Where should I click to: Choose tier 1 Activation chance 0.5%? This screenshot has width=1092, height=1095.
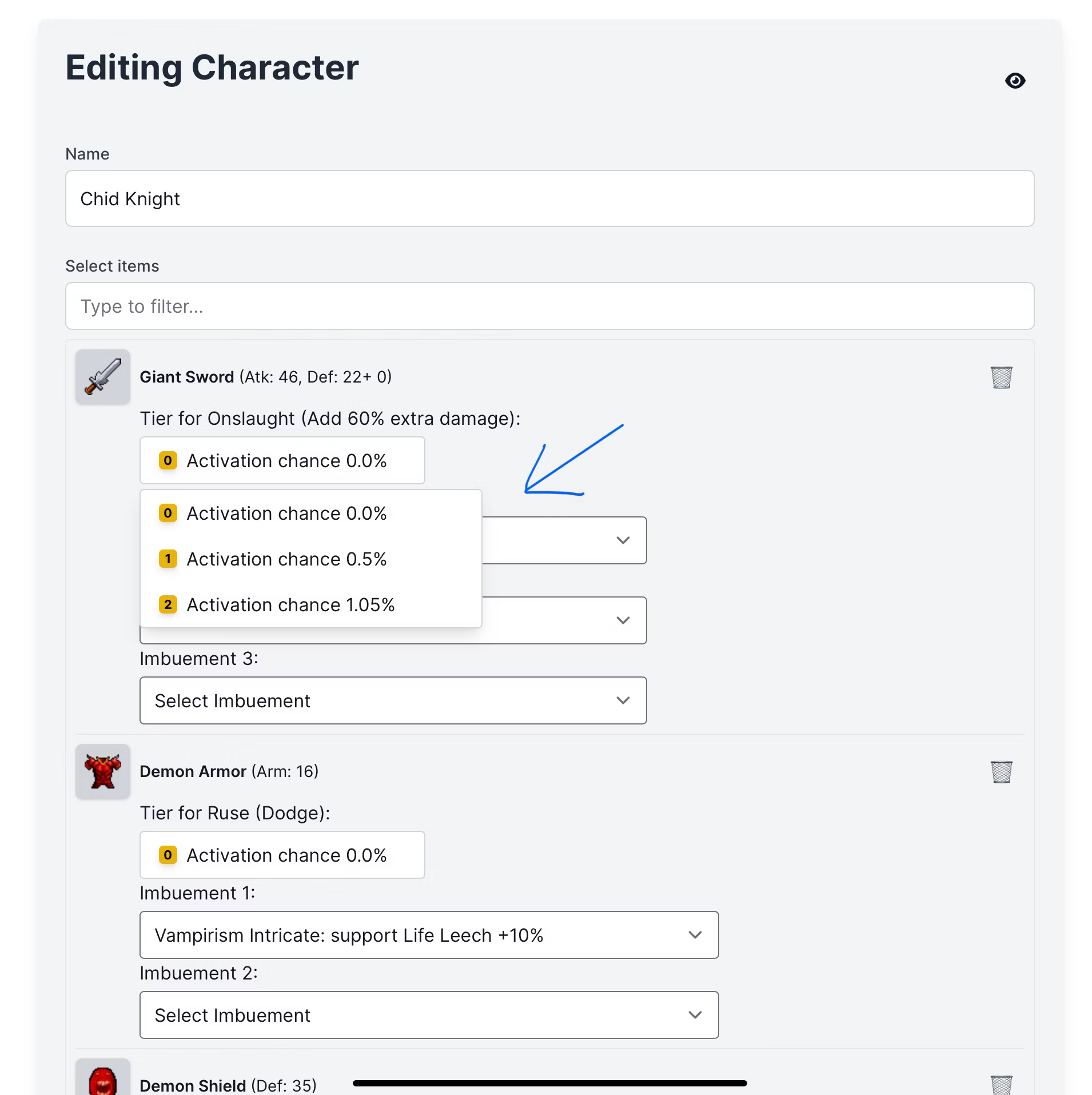310,559
